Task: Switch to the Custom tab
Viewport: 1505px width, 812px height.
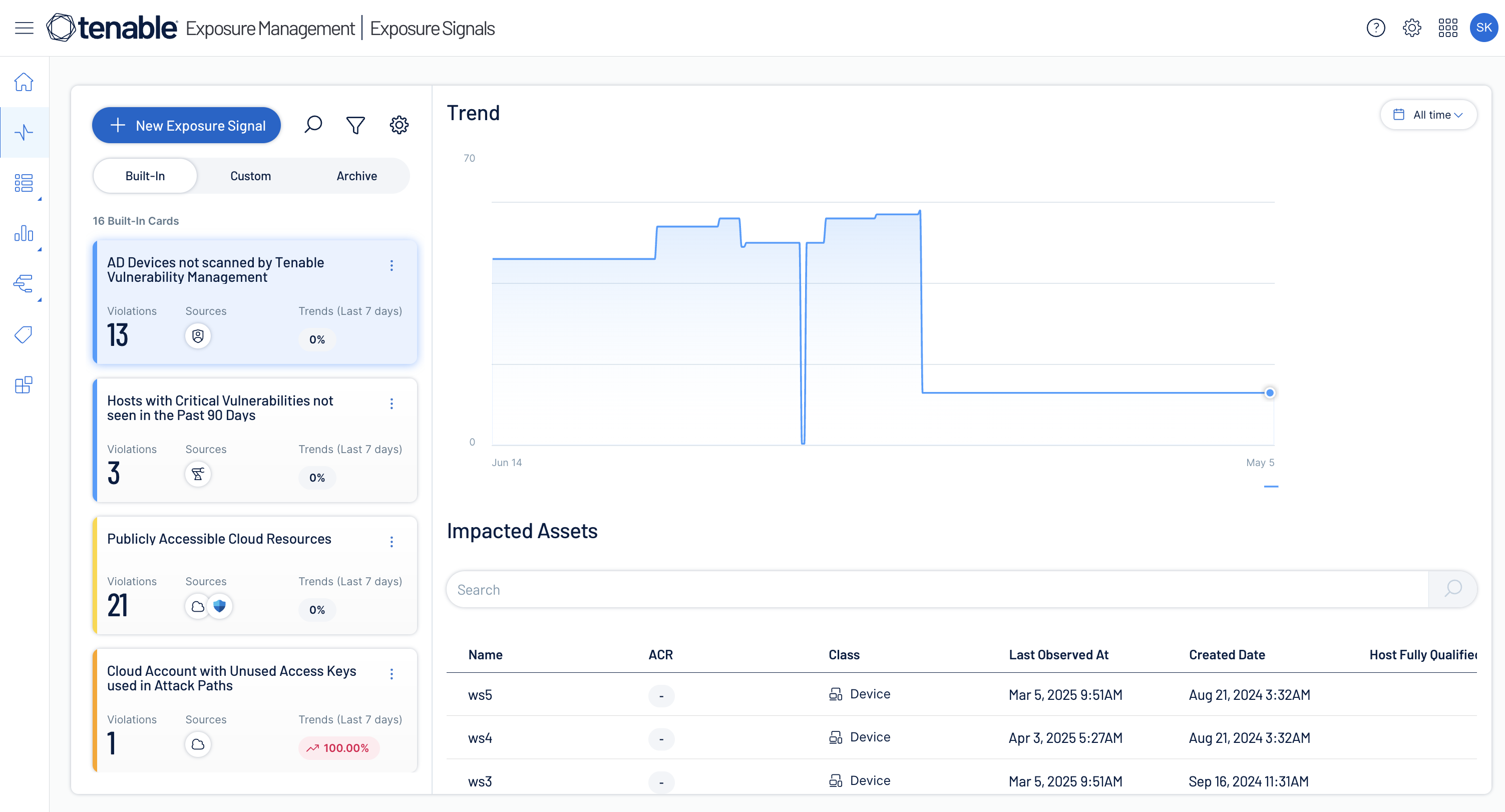Action: 250,176
